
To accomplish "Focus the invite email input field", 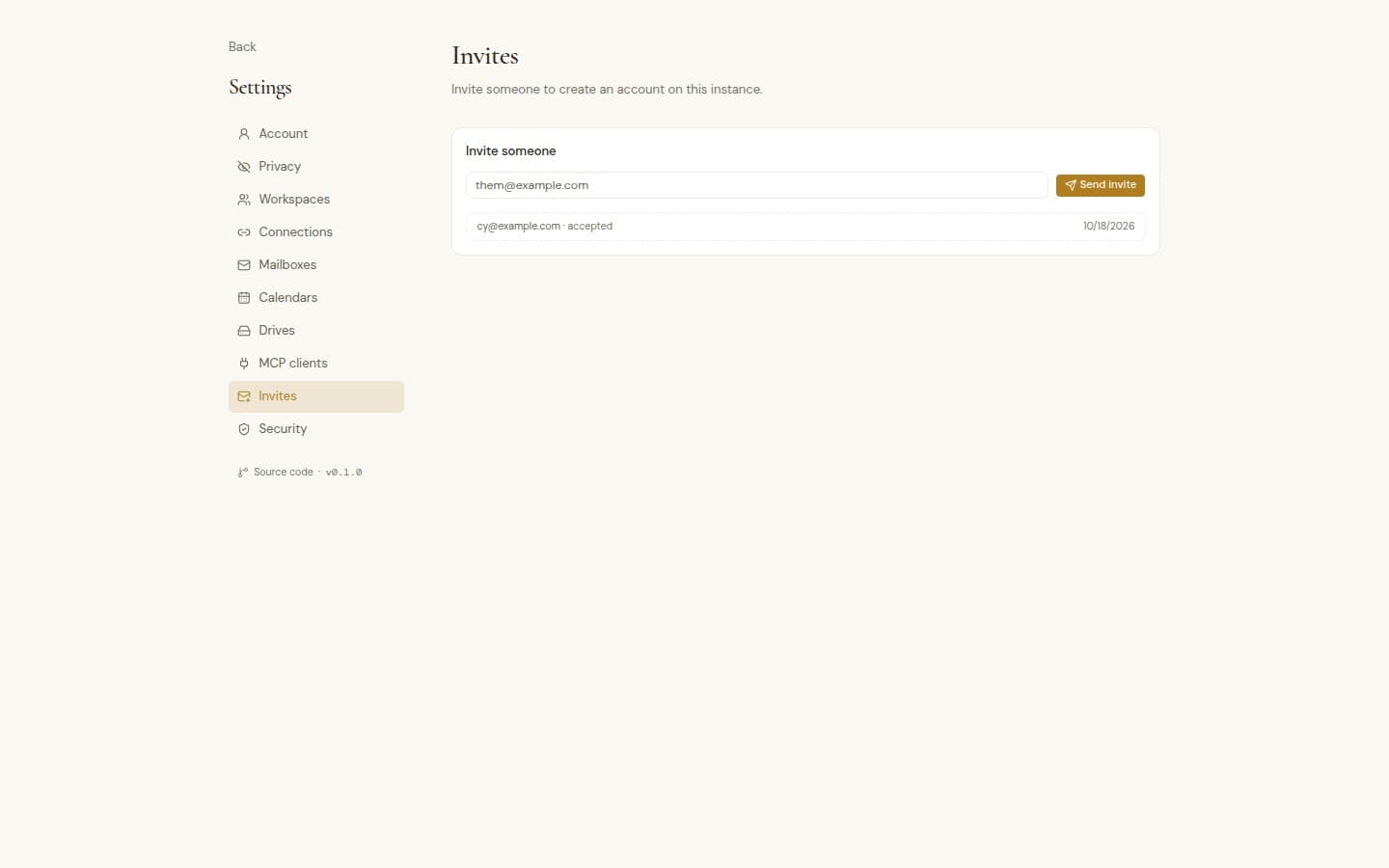I will coord(756,185).
